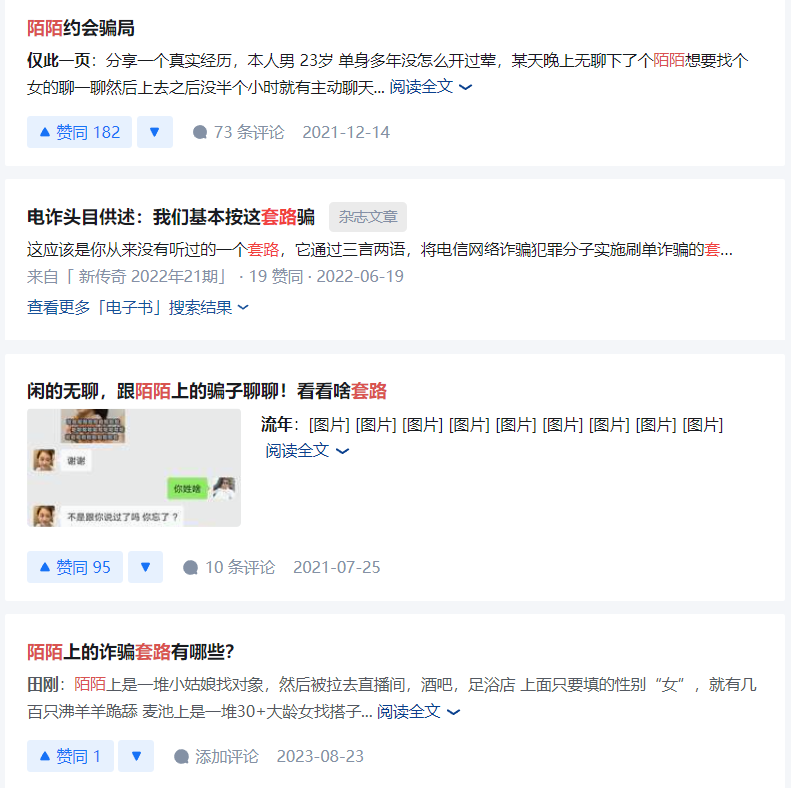This screenshot has width=791, height=788.
Task: Open 闲的无聊，跟陌陌上的骗子聊聊 post title
Action: (207, 391)
